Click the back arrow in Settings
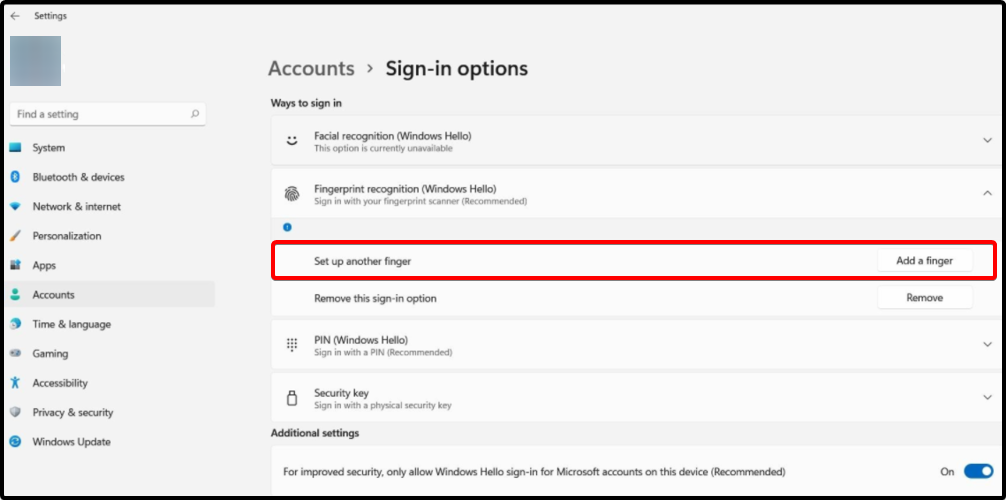 15,16
